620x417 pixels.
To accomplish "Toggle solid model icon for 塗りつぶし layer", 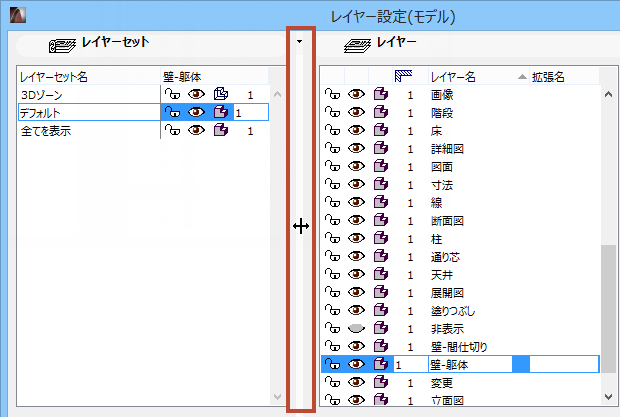I will click(381, 310).
